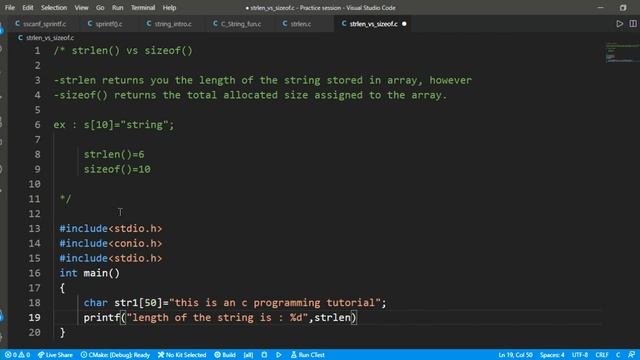
Task: Open the Run menu
Action: [x=118, y=8]
